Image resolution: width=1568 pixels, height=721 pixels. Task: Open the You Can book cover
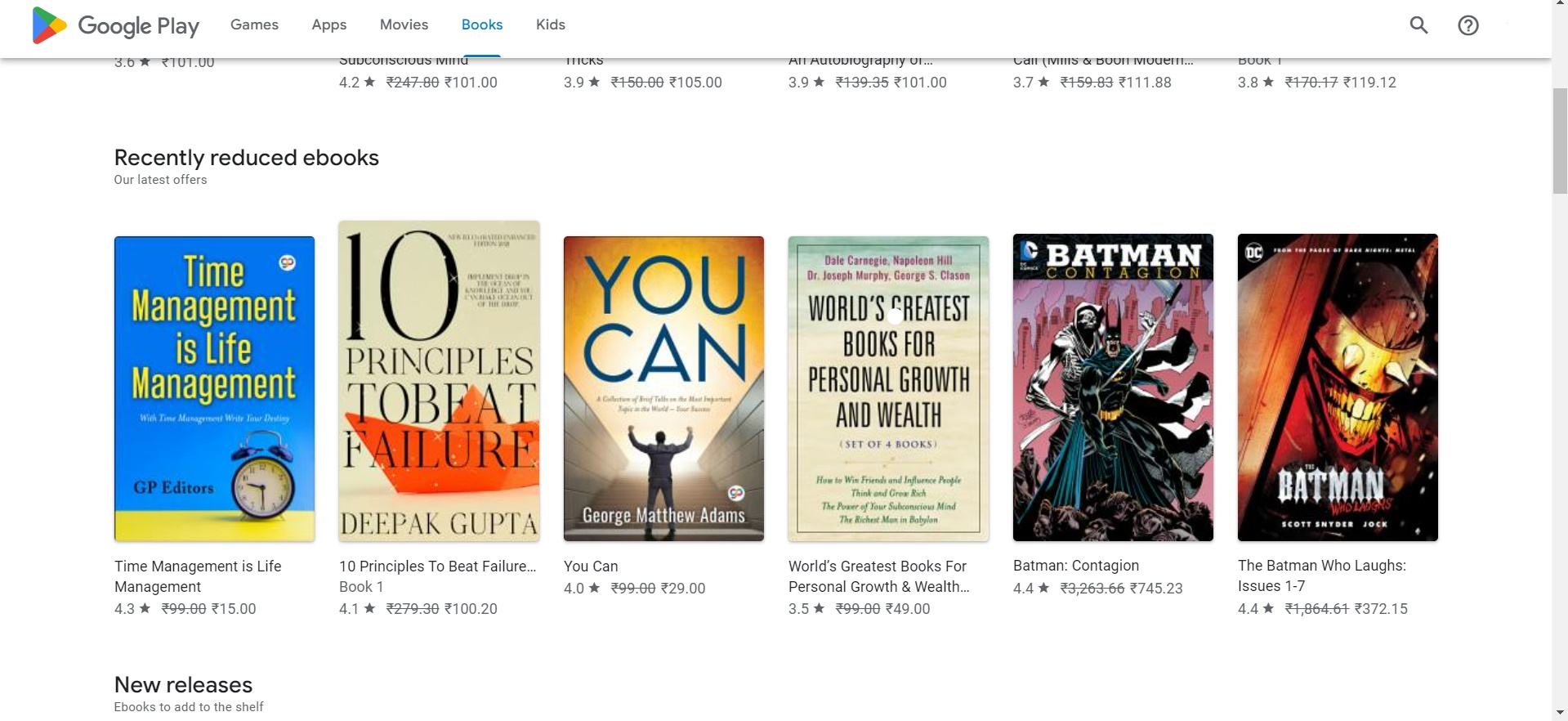(x=663, y=389)
